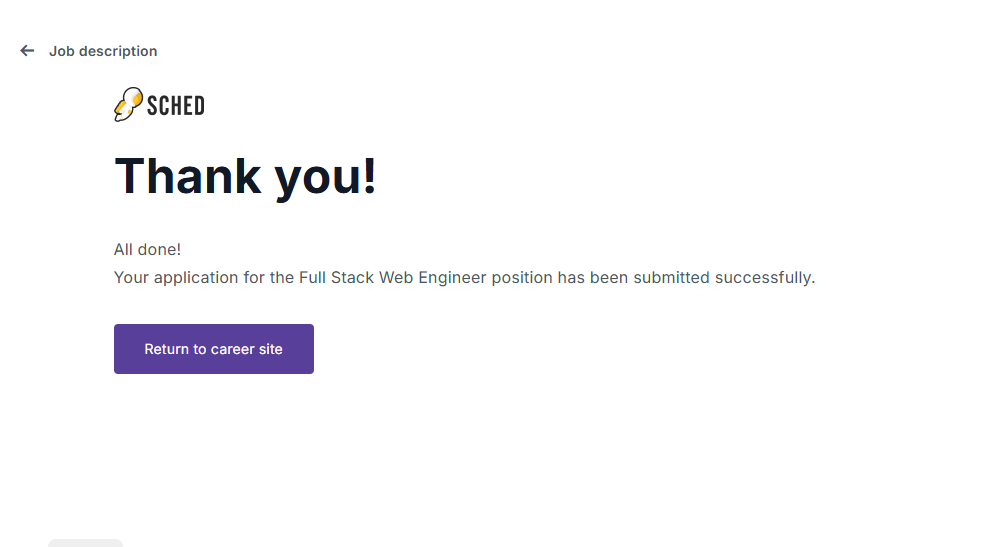The width and height of the screenshot is (987, 547).
Task: Click "career site" on the purple button
Action: click(246, 349)
